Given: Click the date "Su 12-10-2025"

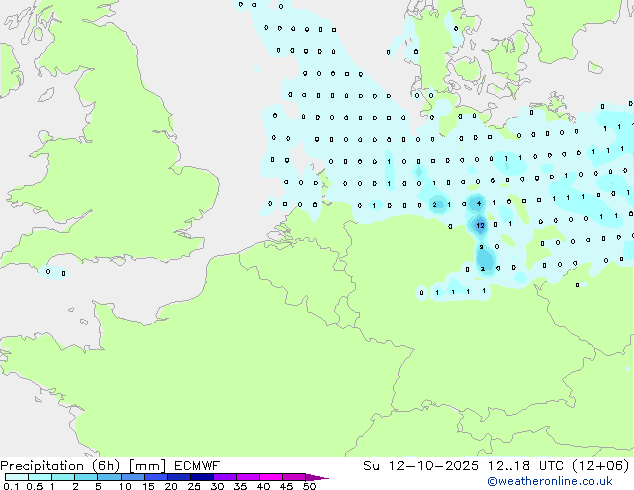Looking at the screenshot, I should [421, 466].
